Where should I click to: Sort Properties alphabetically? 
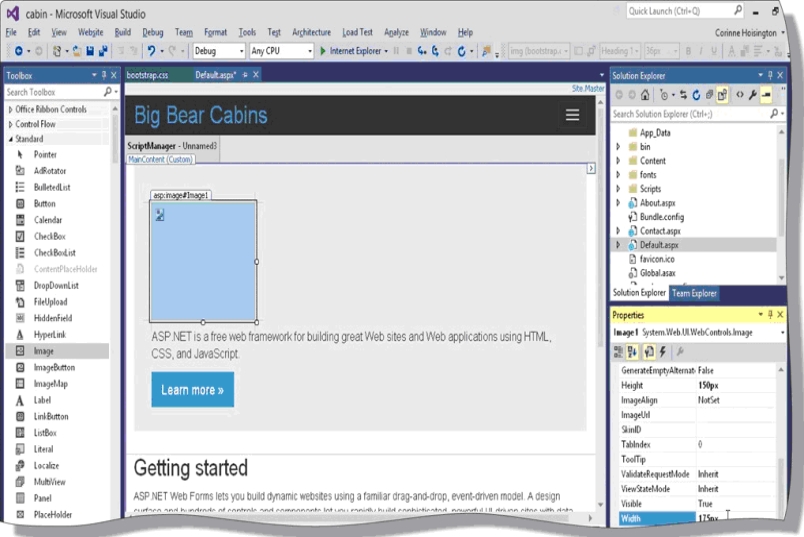point(632,351)
